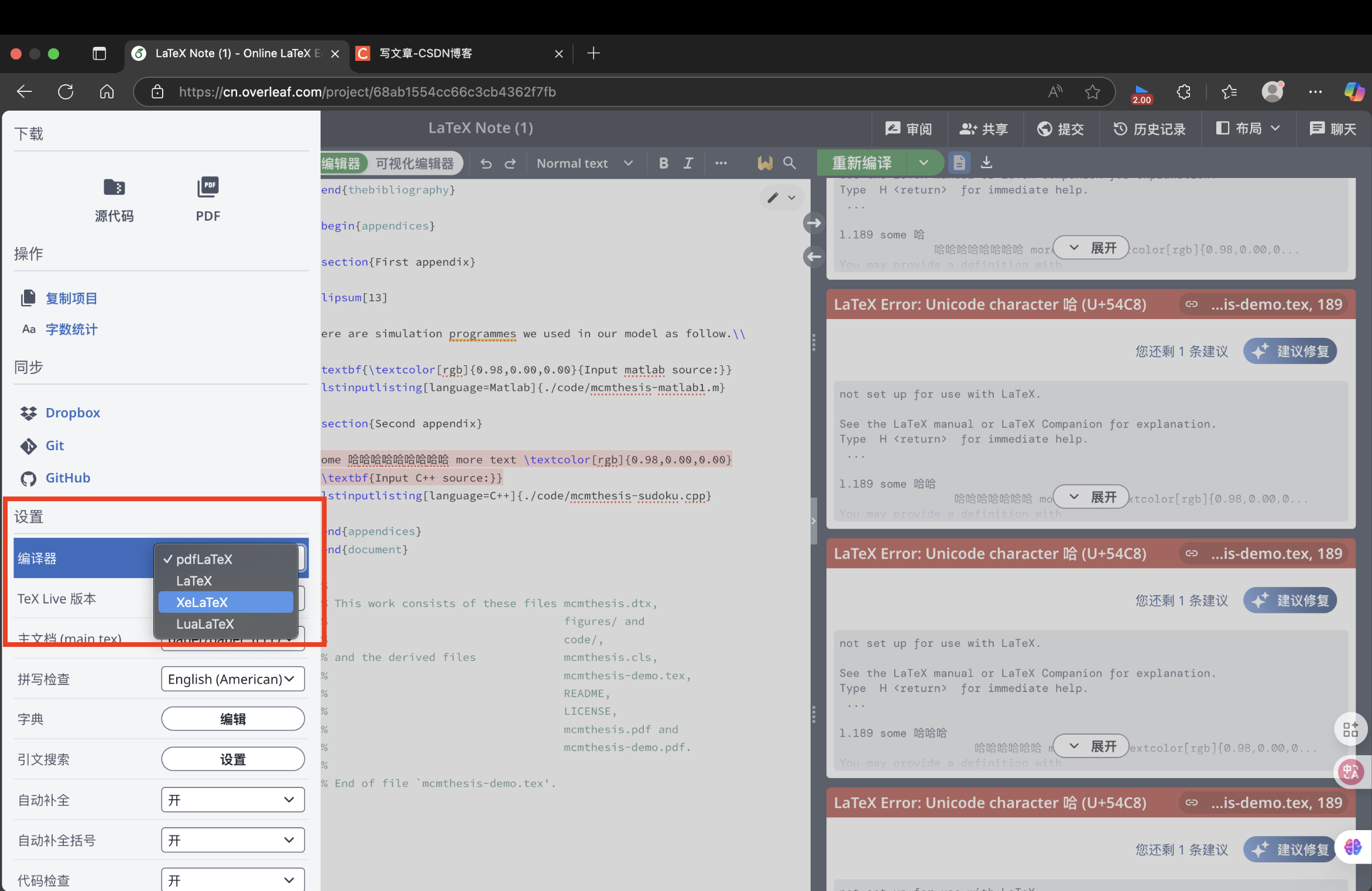Open favorites list icon

1229,92
